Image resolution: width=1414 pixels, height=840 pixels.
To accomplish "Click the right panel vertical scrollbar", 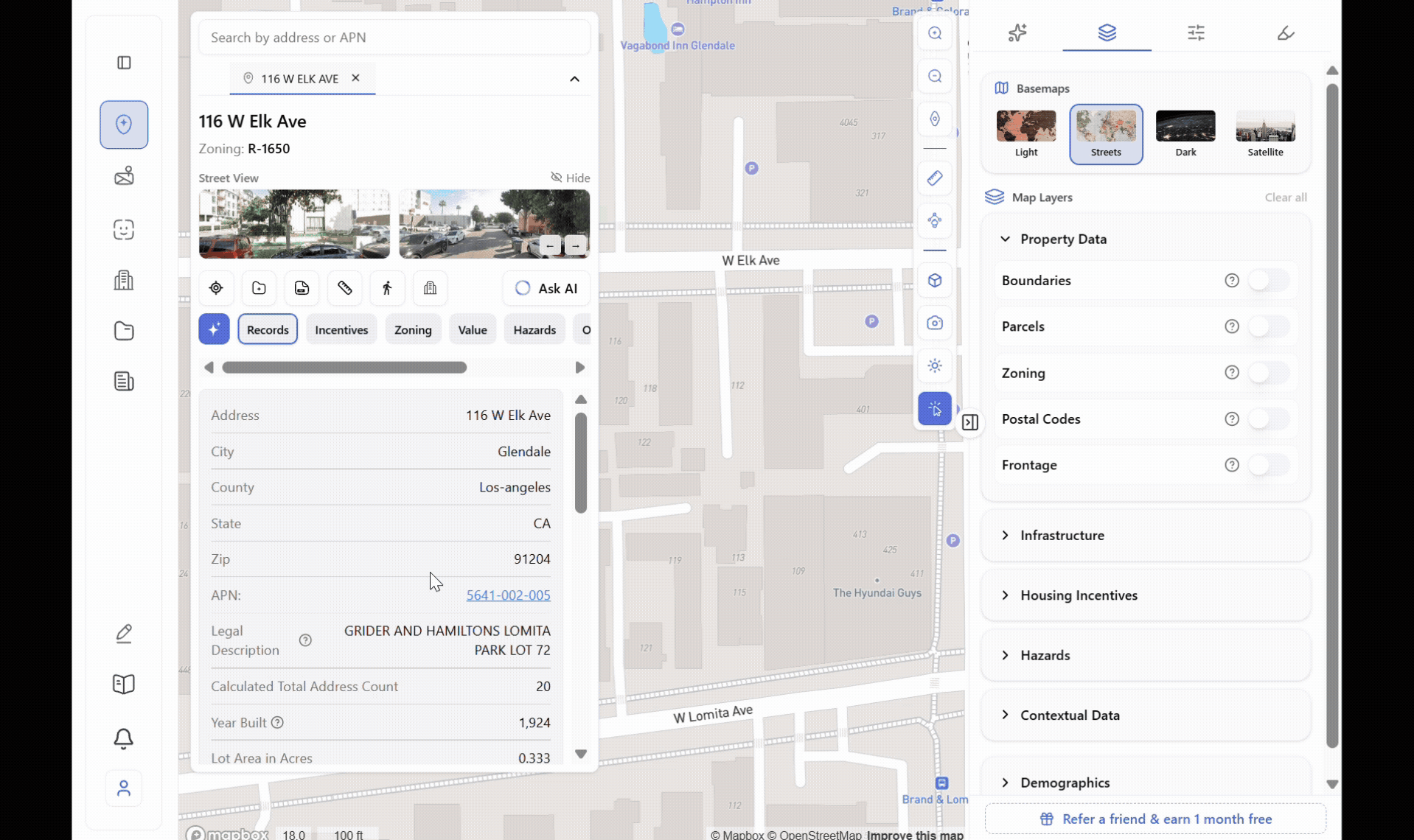I will (x=1332, y=416).
